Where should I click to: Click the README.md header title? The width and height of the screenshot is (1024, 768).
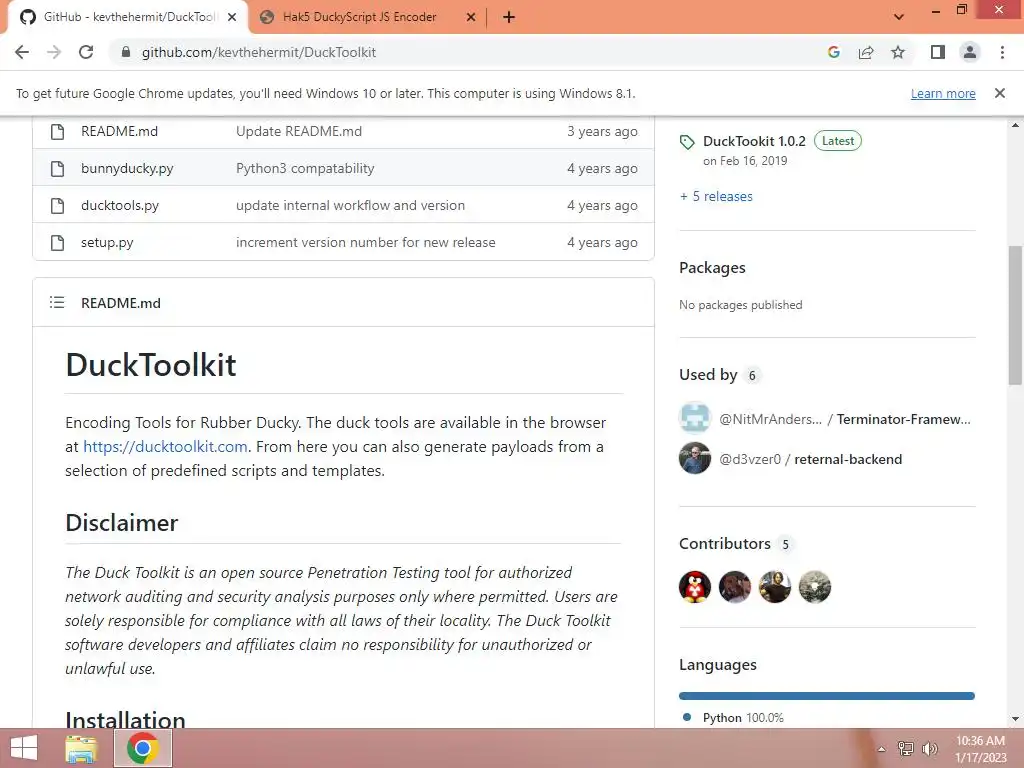(121, 303)
